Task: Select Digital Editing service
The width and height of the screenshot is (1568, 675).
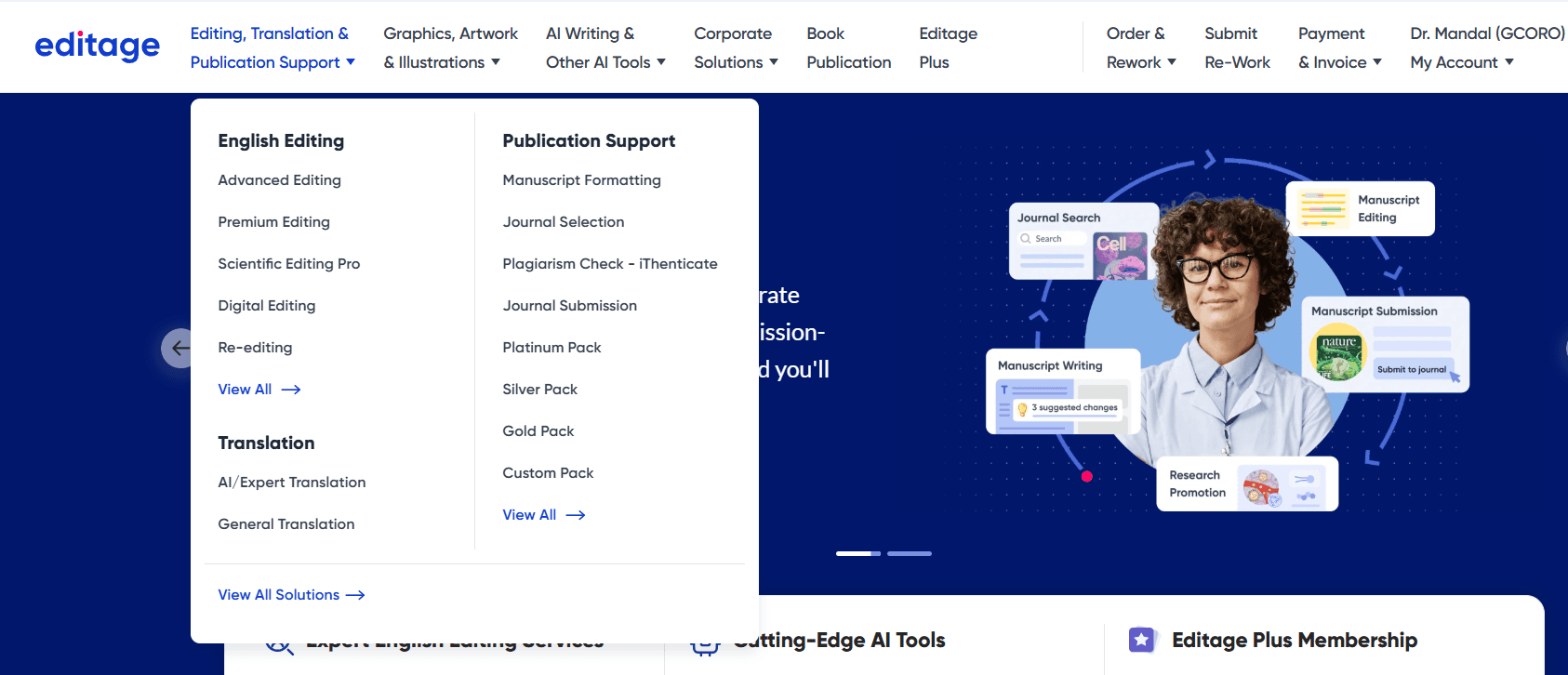Action: [x=267, y=306]
